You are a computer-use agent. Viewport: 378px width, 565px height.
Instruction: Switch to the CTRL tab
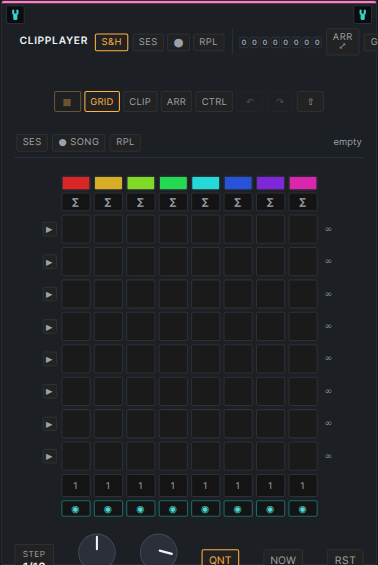[x=214, y=102]
